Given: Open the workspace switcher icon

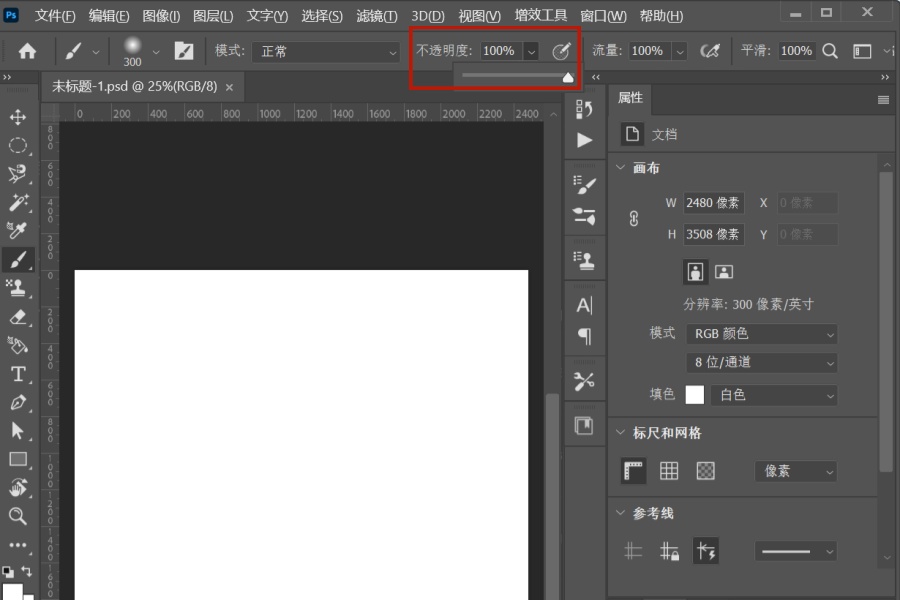Looking at the screenshot, I should click(x=862, y=51).
